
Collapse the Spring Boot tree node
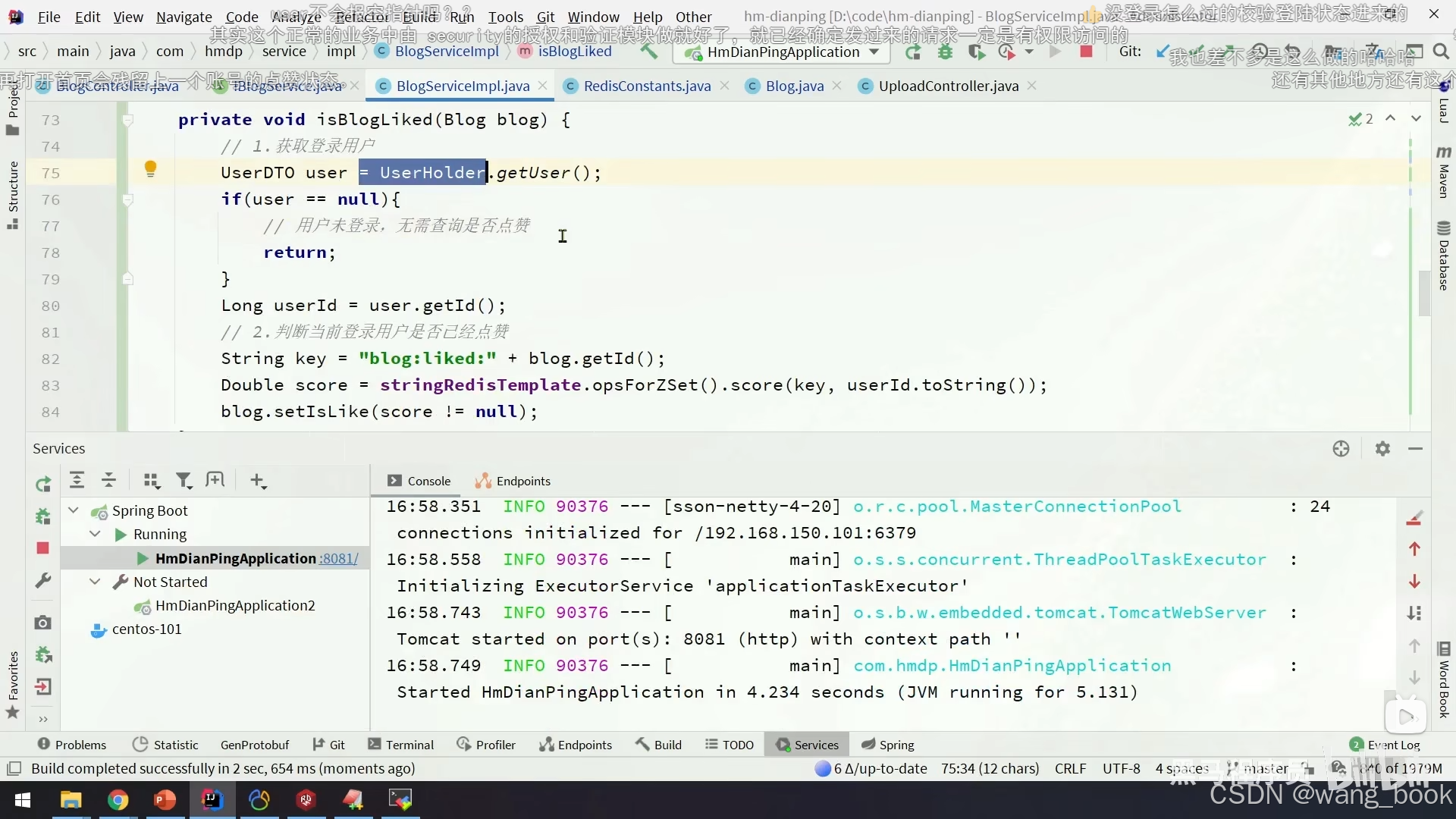74,510
